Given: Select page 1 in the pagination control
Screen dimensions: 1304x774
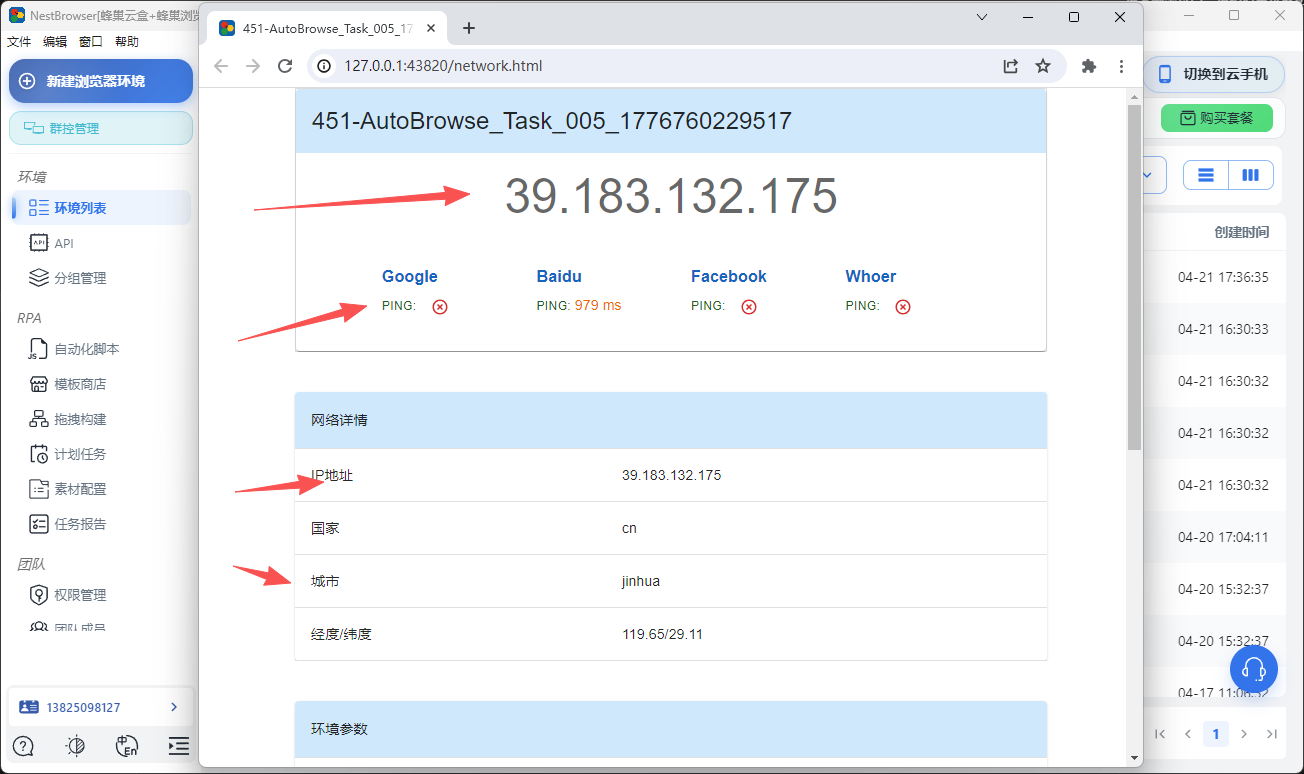Looking at the screenshot, I should [x=1215, y=733].
